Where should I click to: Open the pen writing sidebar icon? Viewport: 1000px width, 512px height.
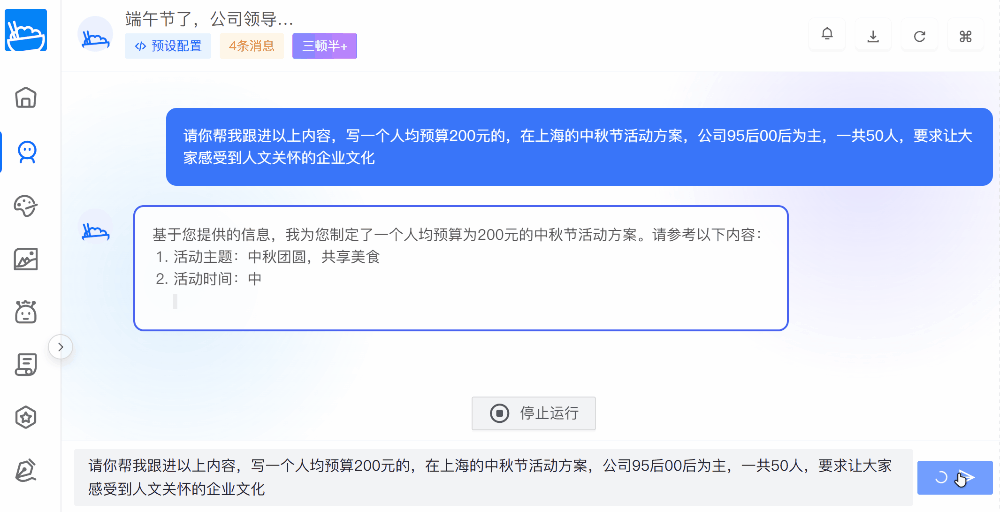[26, 471]
